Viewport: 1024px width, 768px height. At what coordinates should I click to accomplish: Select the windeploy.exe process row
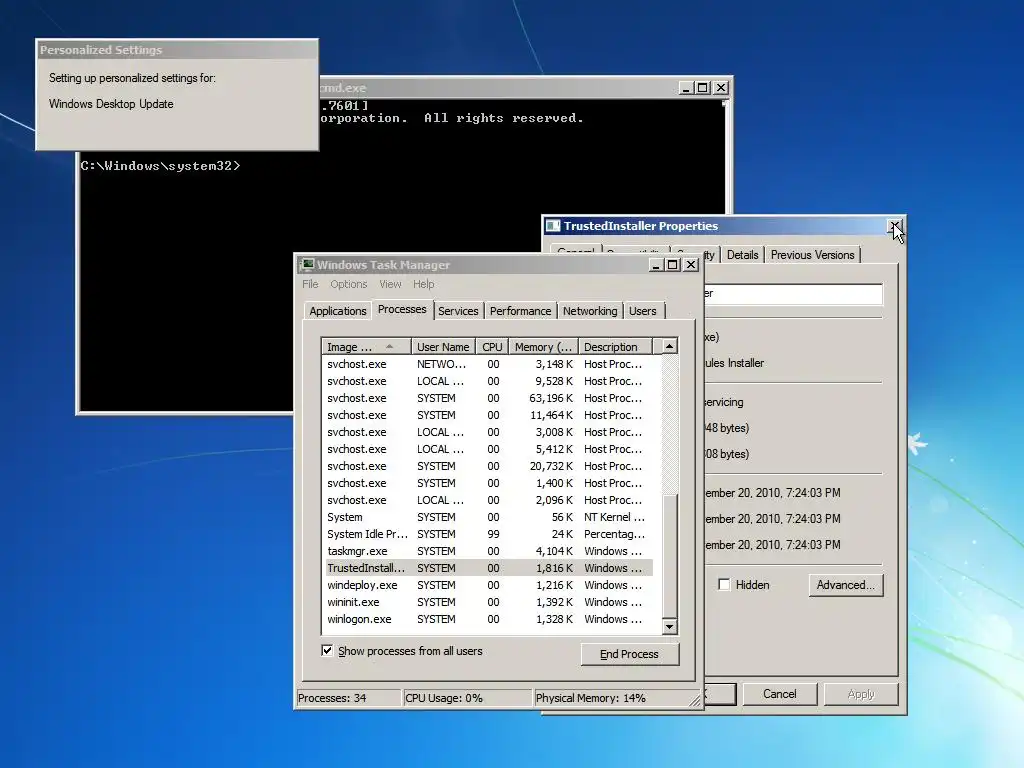click(488, 584)
